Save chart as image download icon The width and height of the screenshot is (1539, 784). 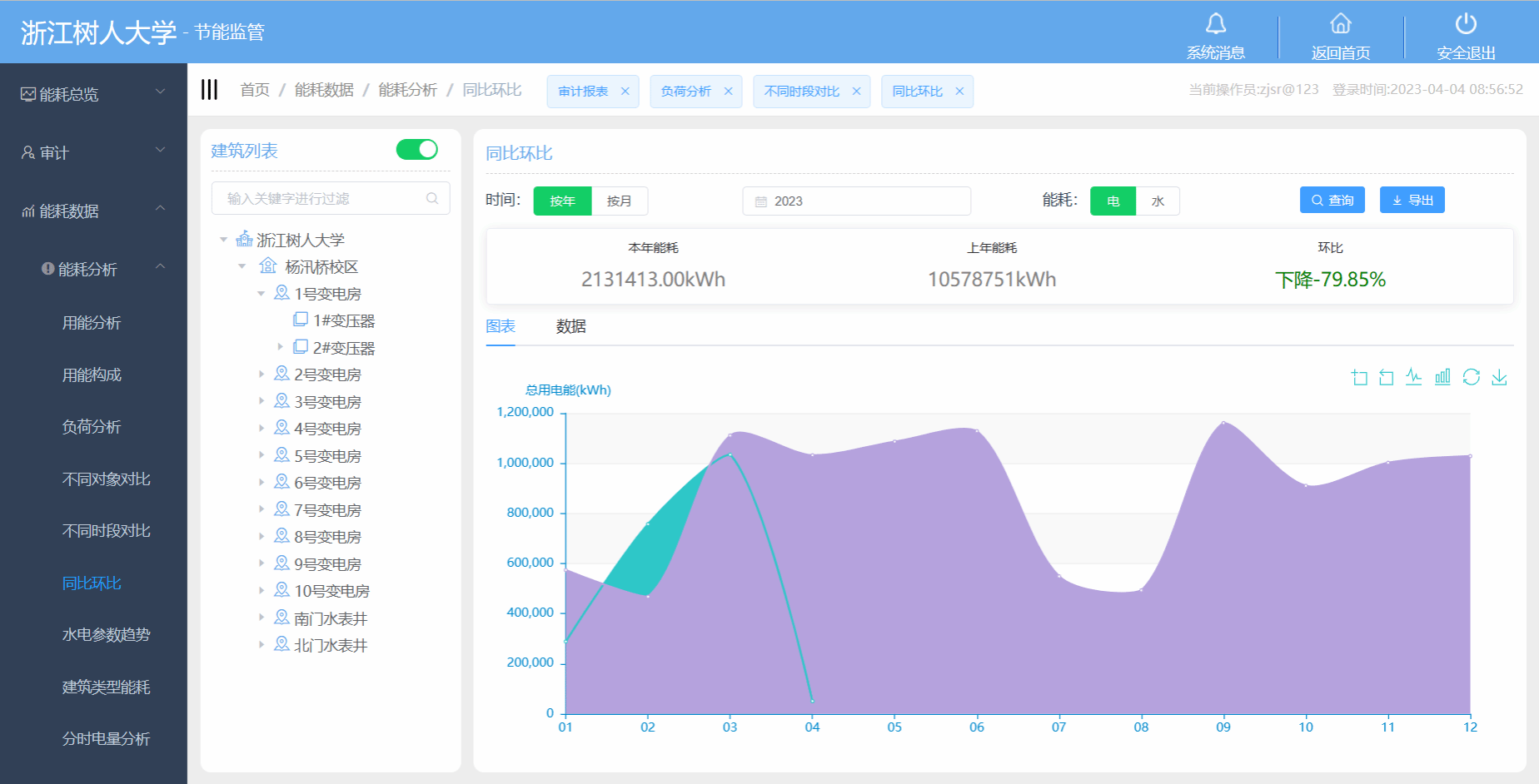1499,377
